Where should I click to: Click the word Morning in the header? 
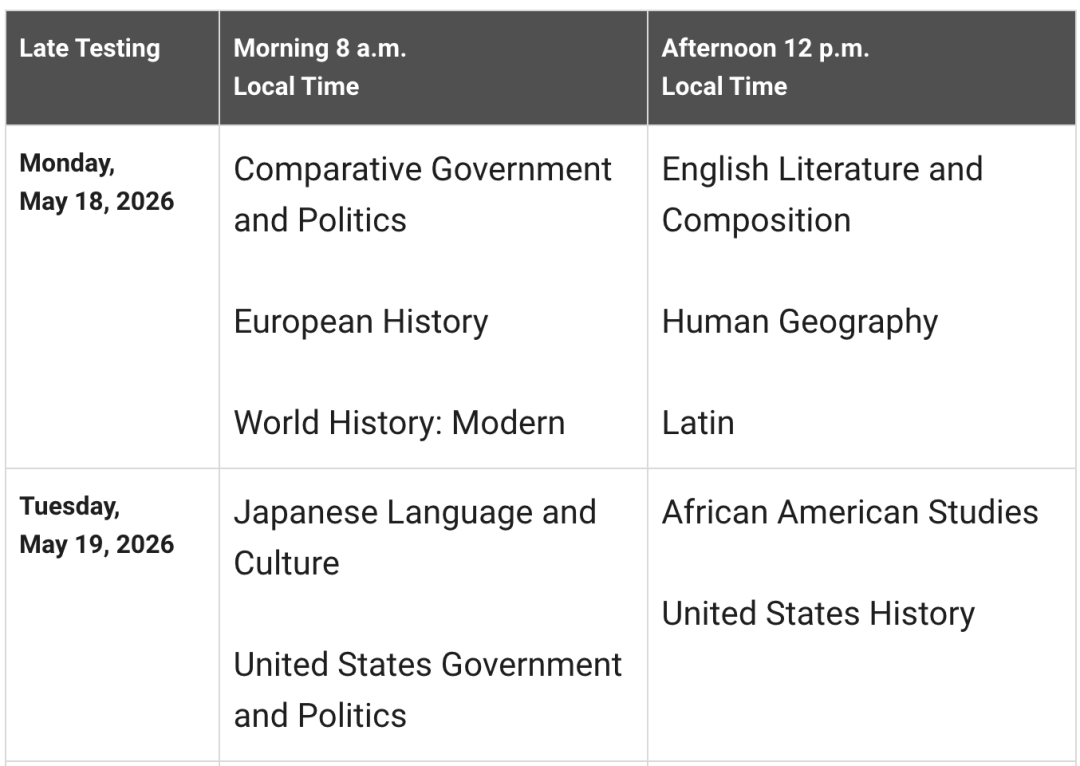(281, 48)
